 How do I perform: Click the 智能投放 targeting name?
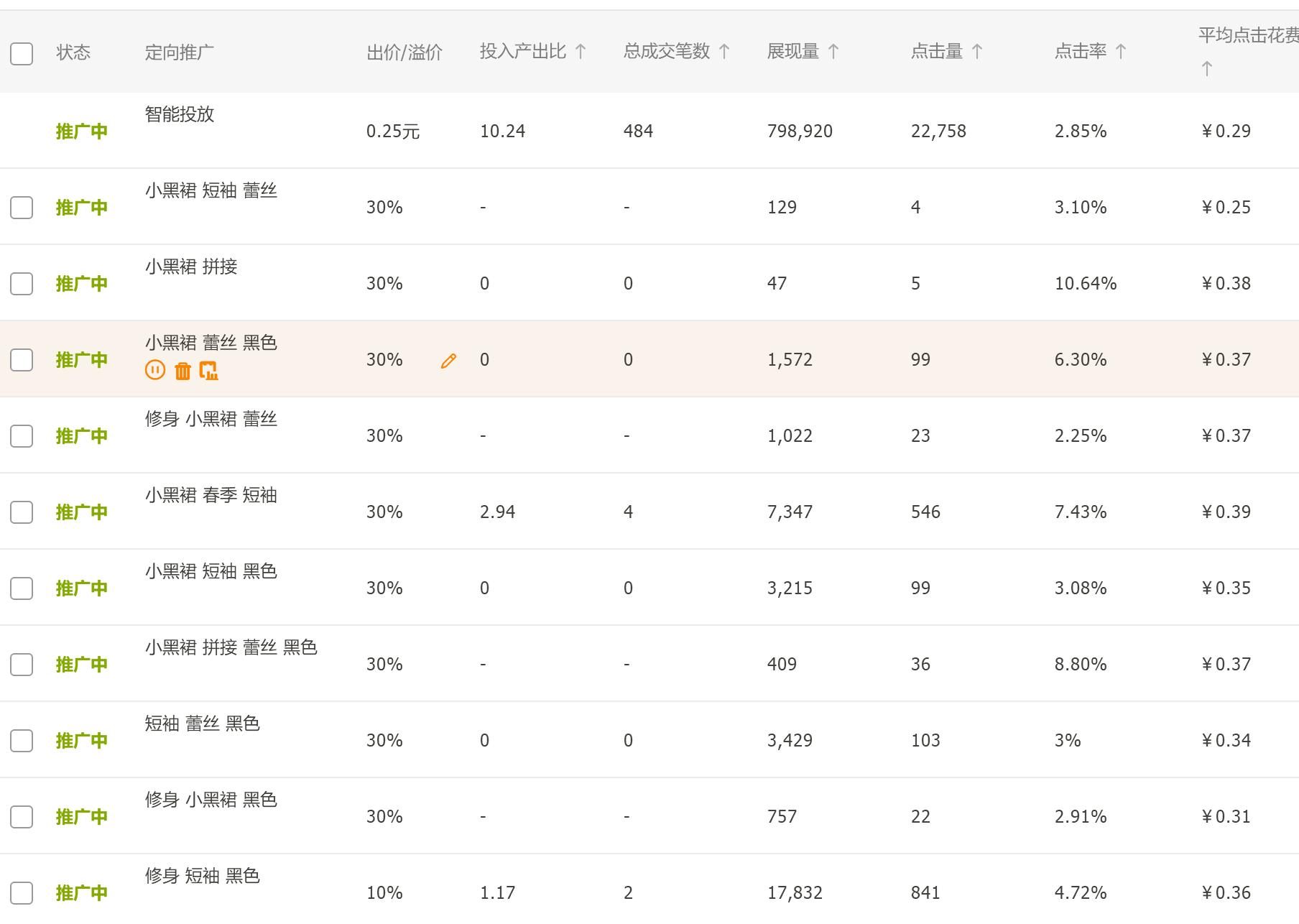[x=180, y=114]
